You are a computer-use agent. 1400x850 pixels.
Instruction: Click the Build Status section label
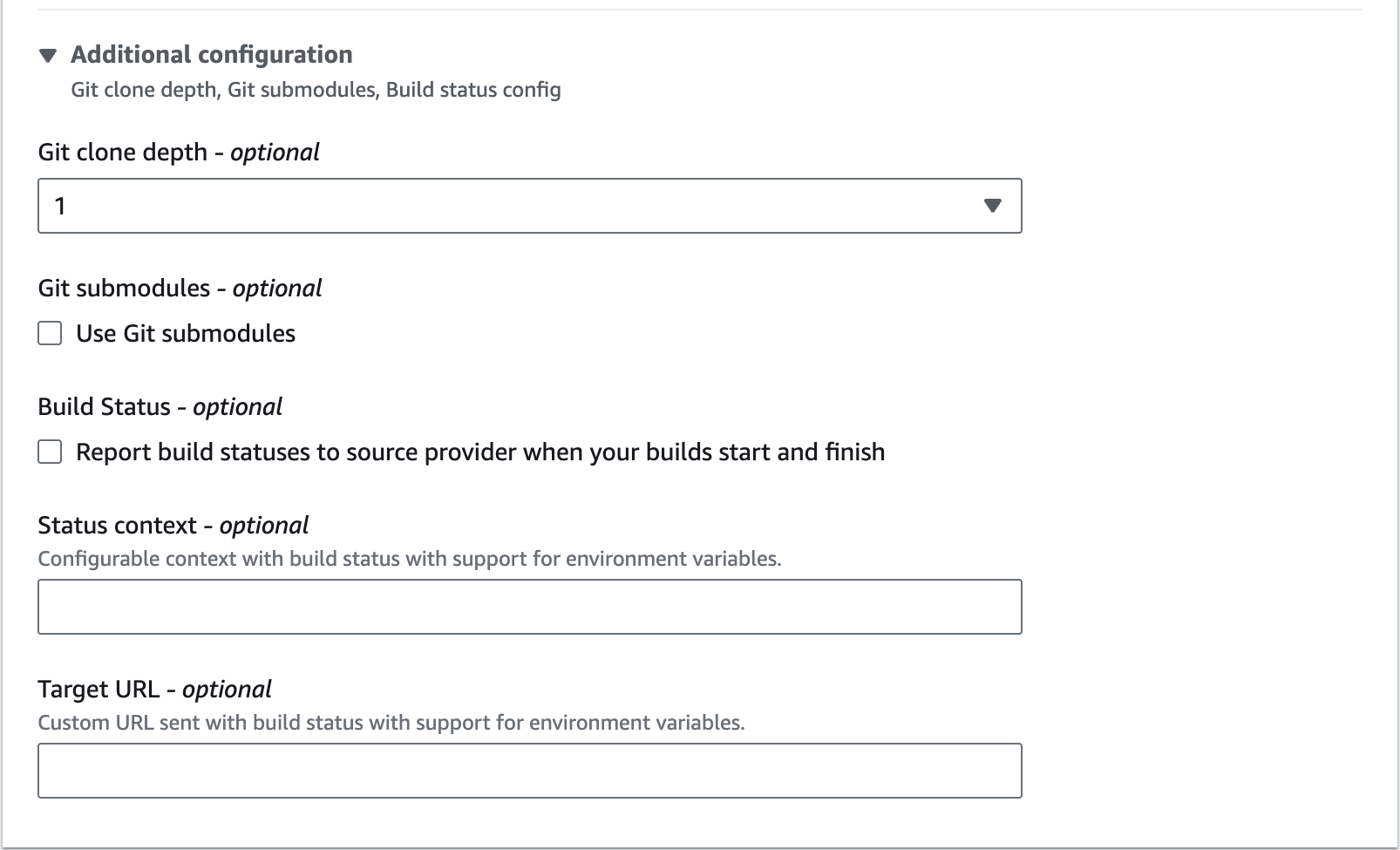(x=104, y=407)
